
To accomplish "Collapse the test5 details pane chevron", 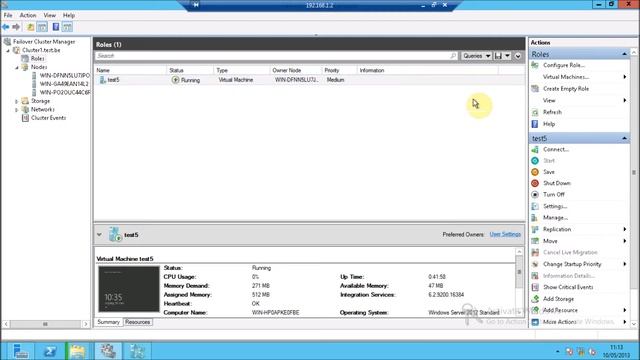I will (x=99, y=235).
